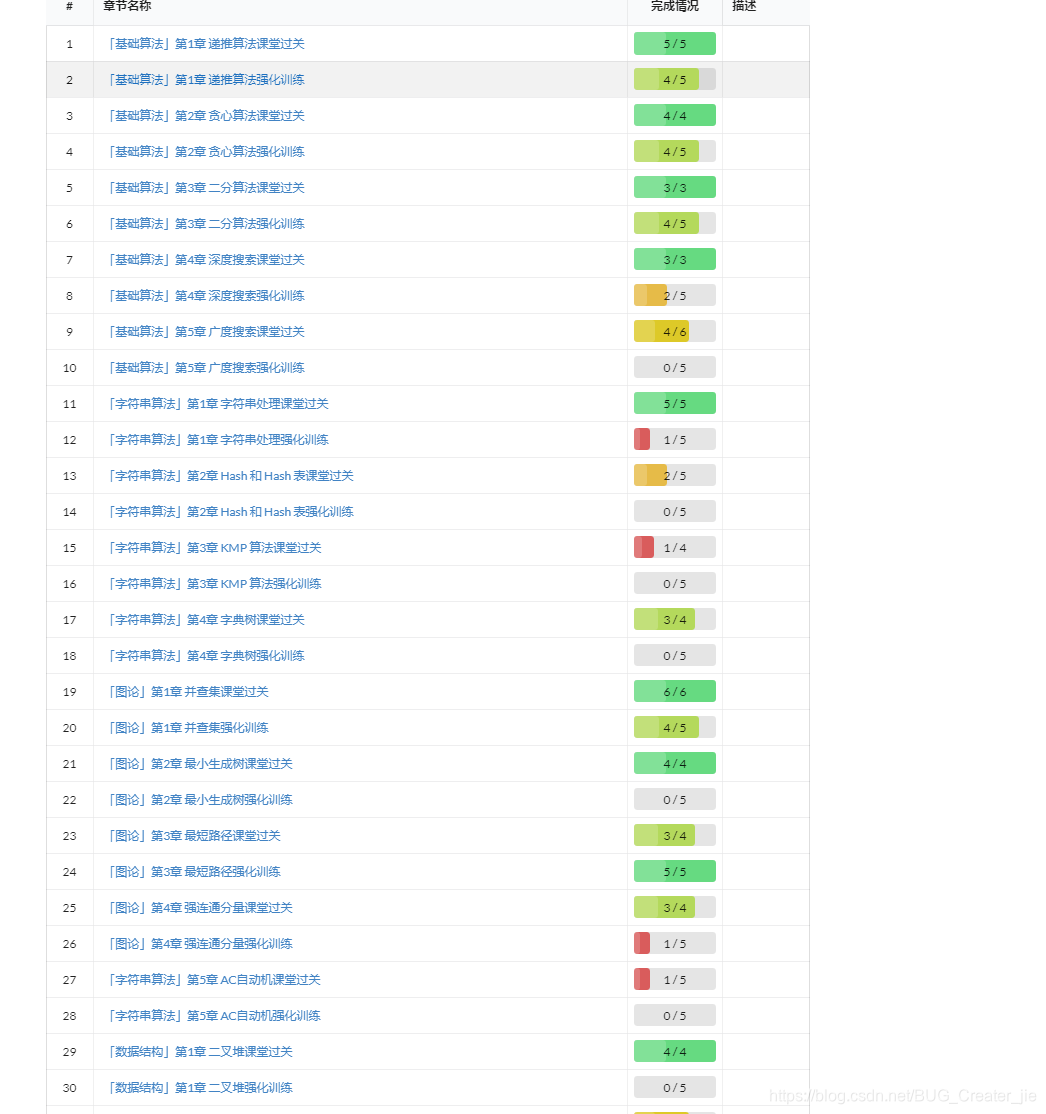The width and height of the screenshot is (1046, 1114).
Task: Click the 第2章 贪心算法课堂过关 chapter link
Action: [x=205, y=116]
